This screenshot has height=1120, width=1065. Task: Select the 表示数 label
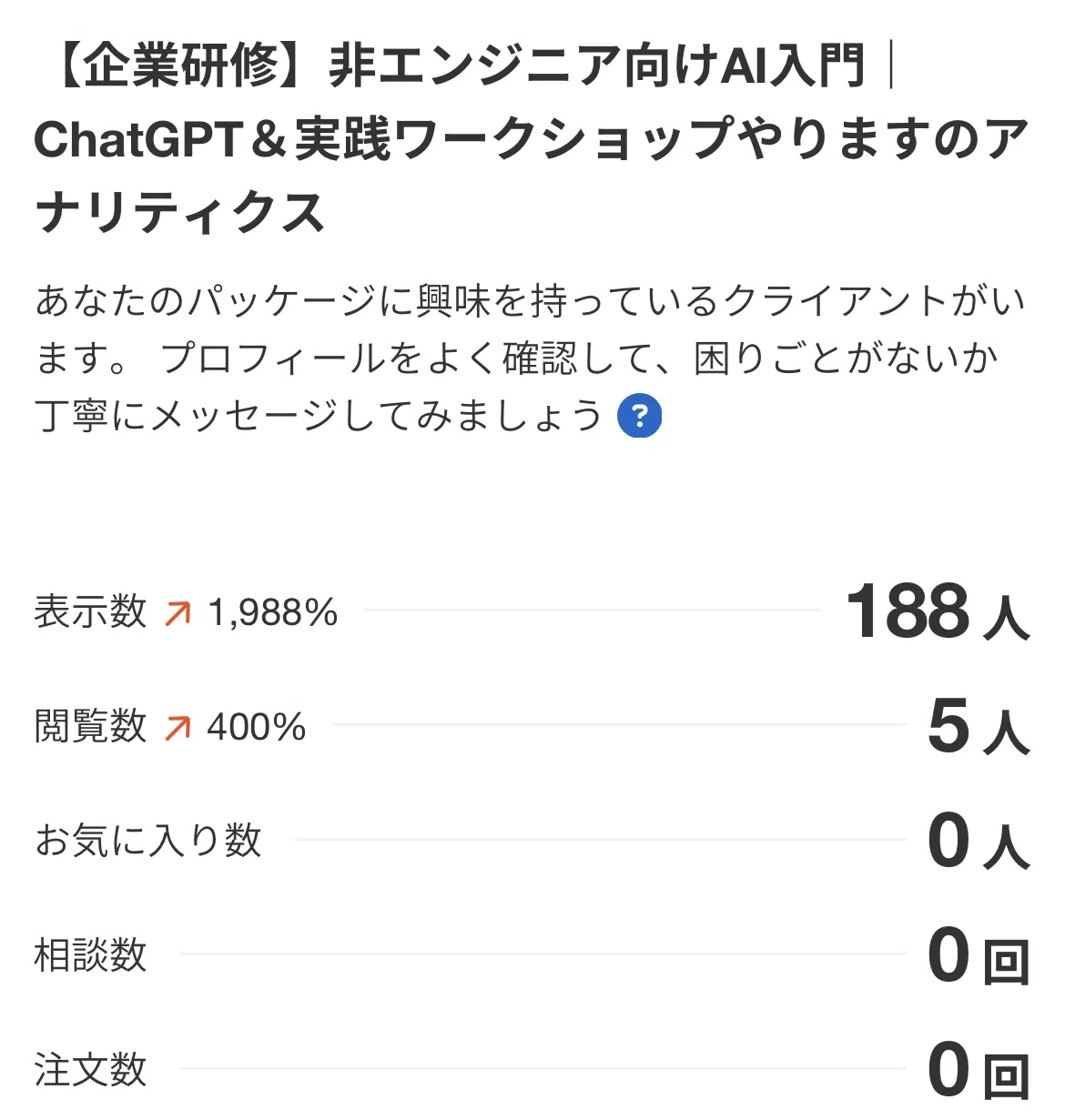point(90,612)
